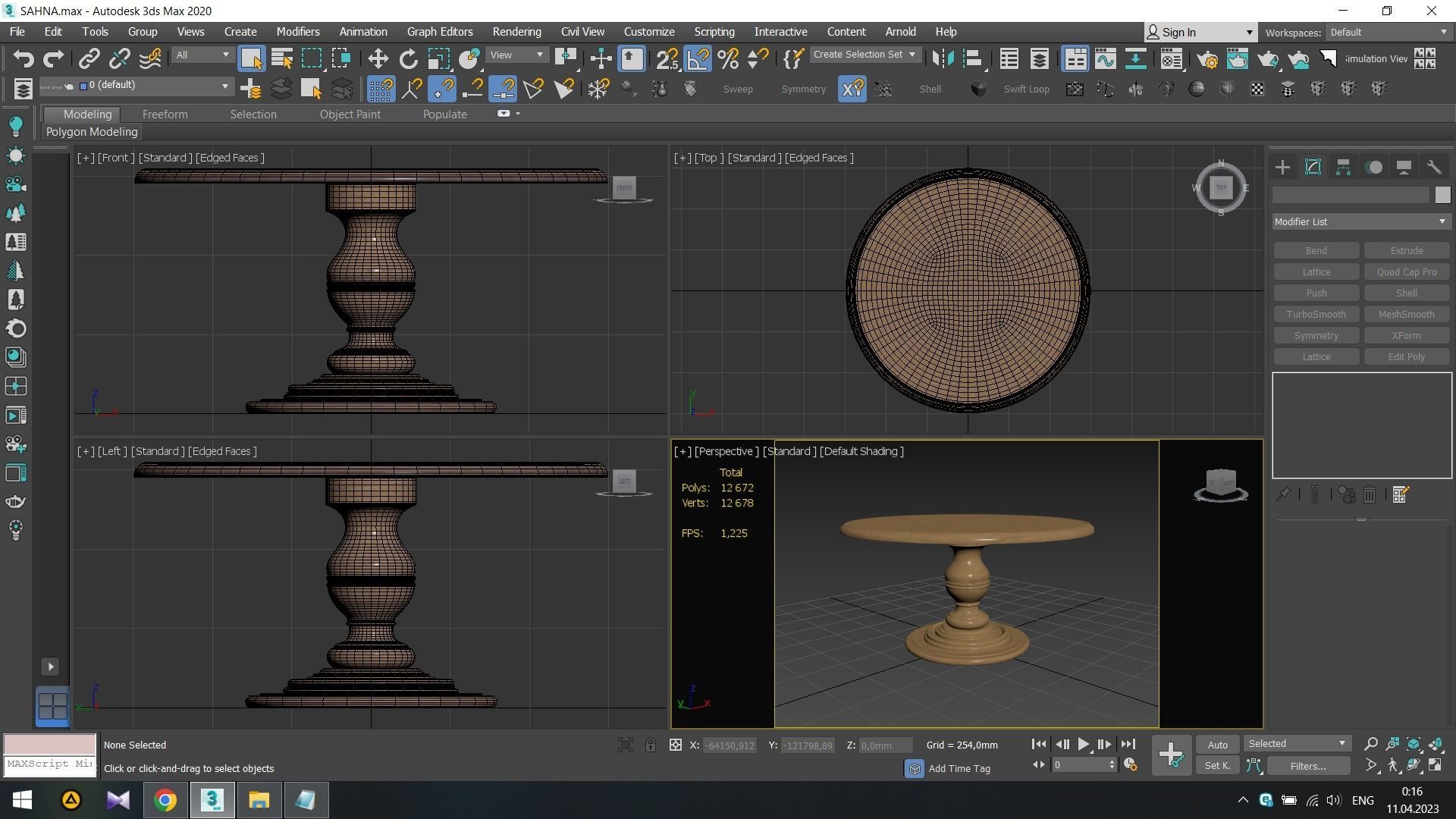
Task: Open the selection filter All dropdown
Action: (x=202, y=55)
